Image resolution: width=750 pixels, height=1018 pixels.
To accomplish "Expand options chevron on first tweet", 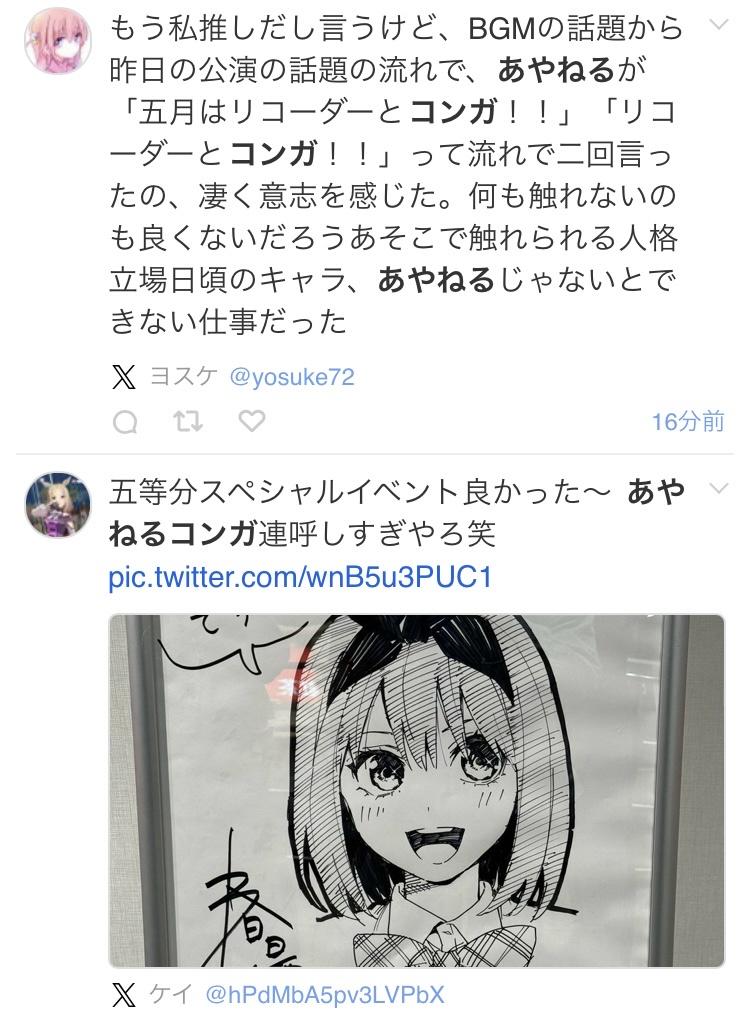I will [718, 25].
